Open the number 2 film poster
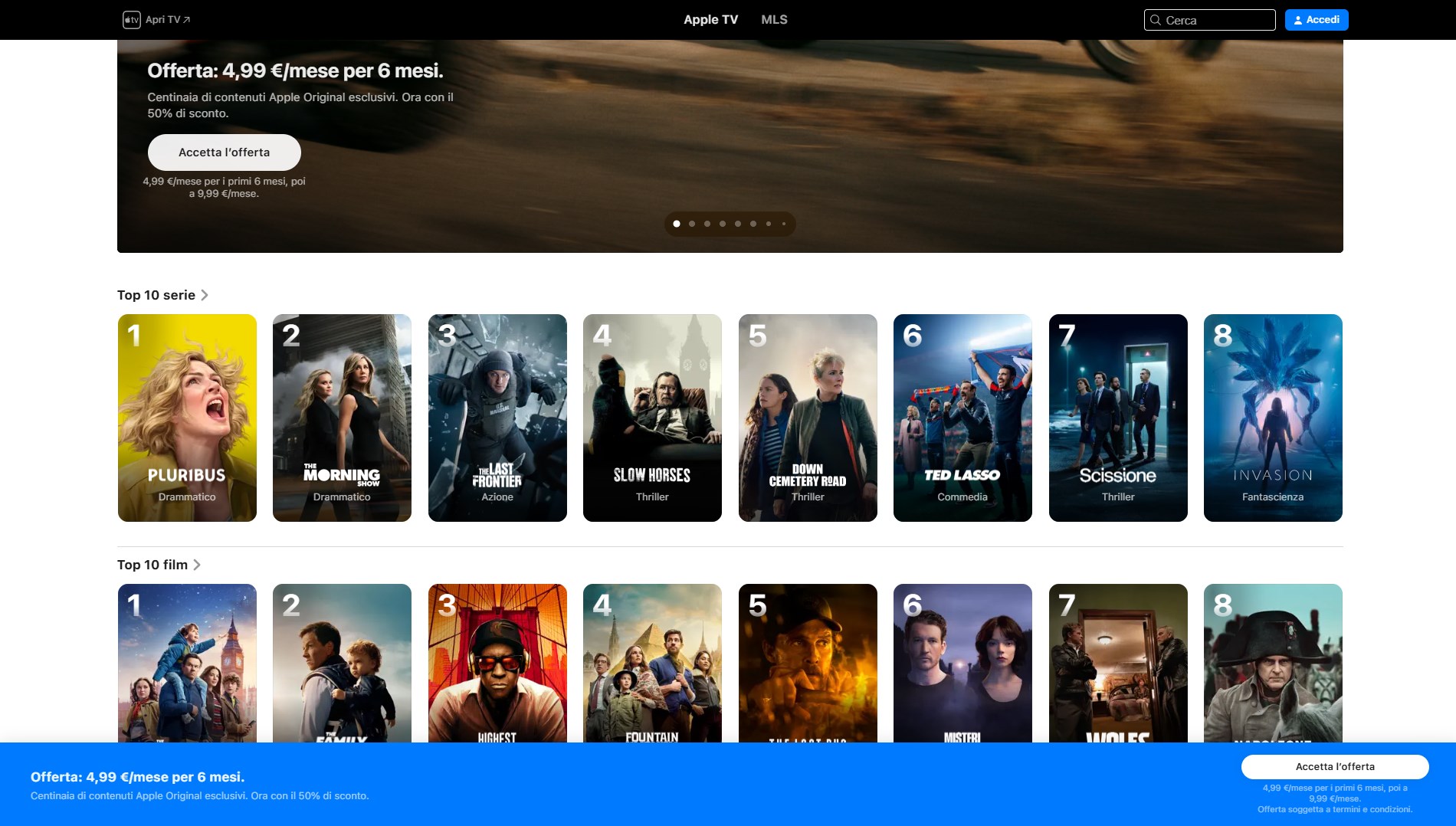The image size is (1456, 826). pyautogui.click(x=342, y=663)
